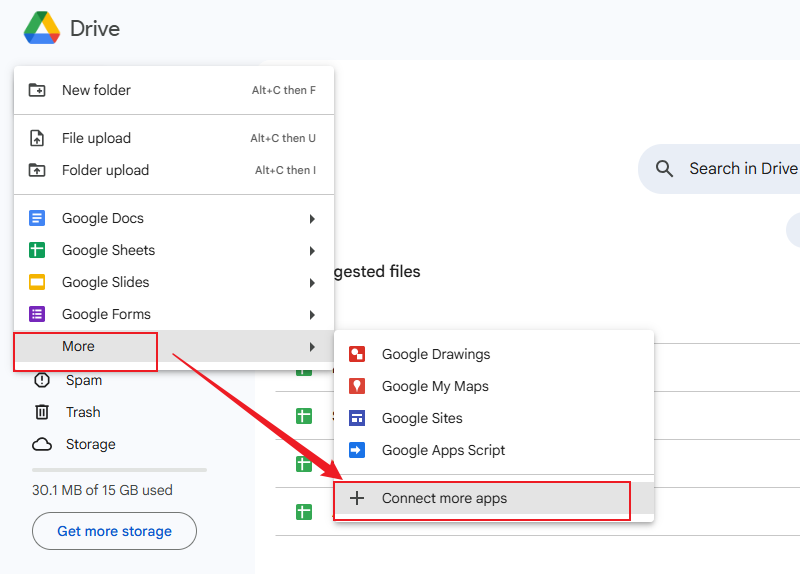
Task: Expand the Google Forms submenu arrow
Action: tap(312, 315)
